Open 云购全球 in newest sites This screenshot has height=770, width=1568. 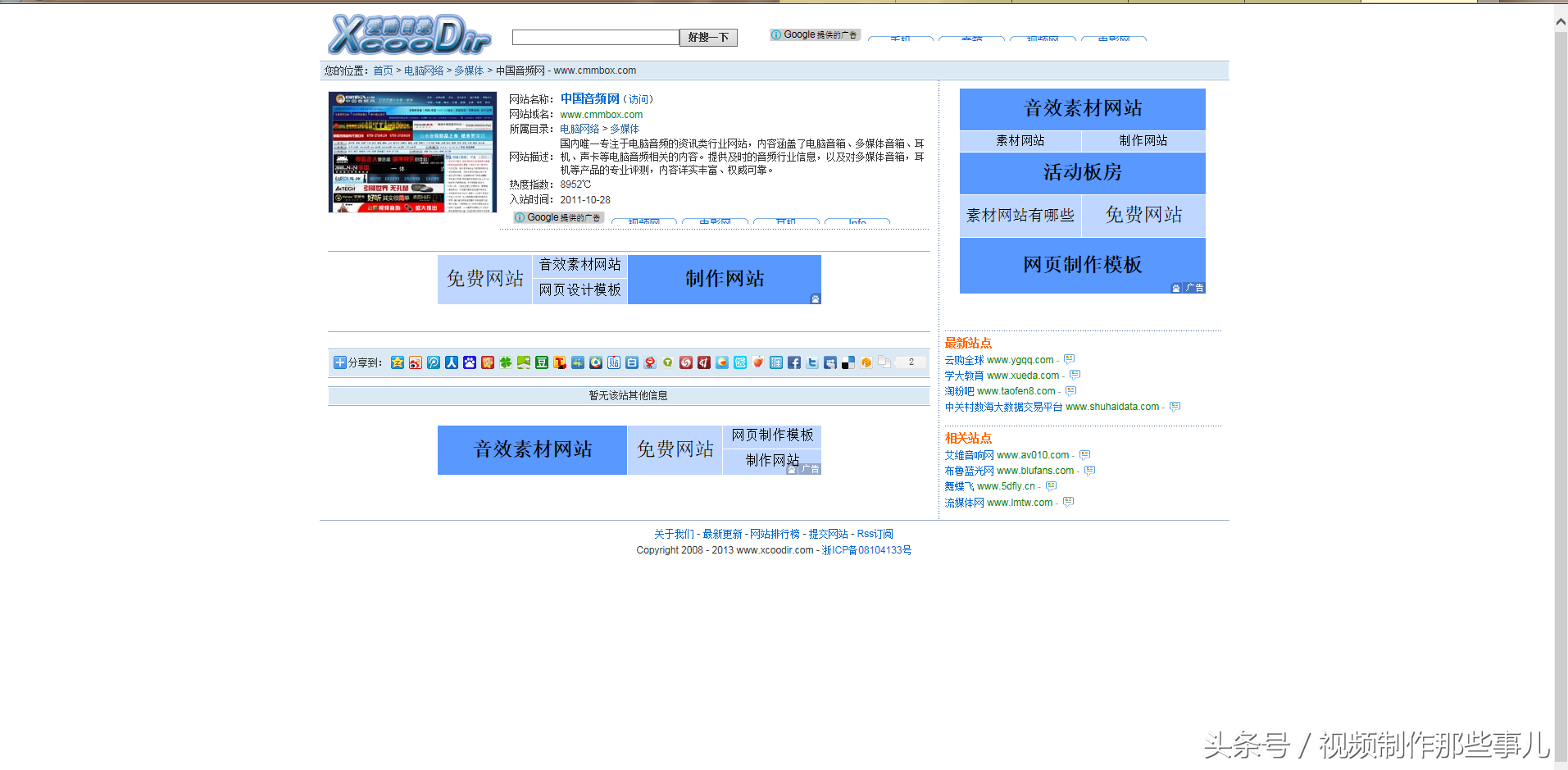click(964, 360)
